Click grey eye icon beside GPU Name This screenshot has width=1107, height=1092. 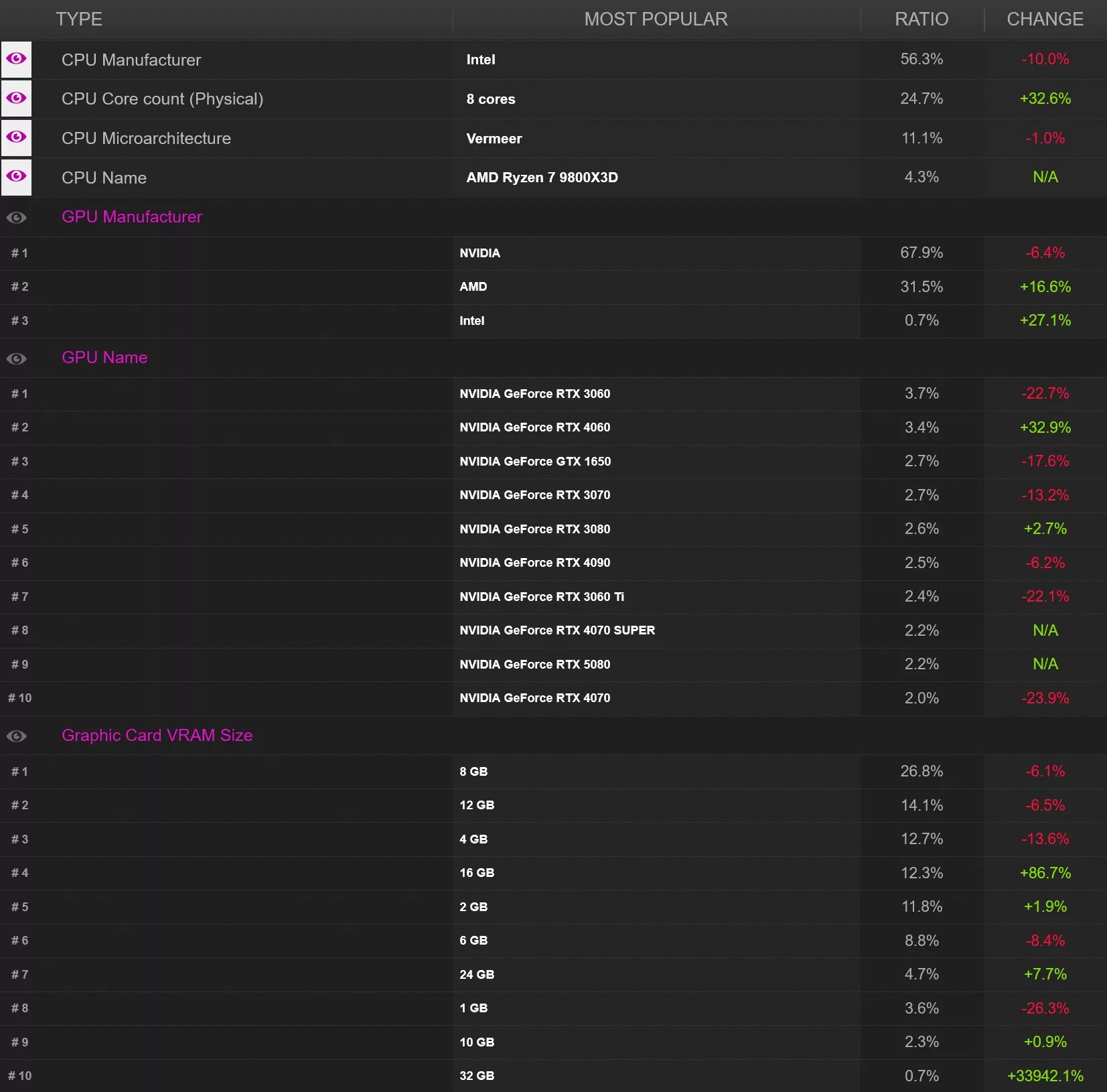point(16,358)
